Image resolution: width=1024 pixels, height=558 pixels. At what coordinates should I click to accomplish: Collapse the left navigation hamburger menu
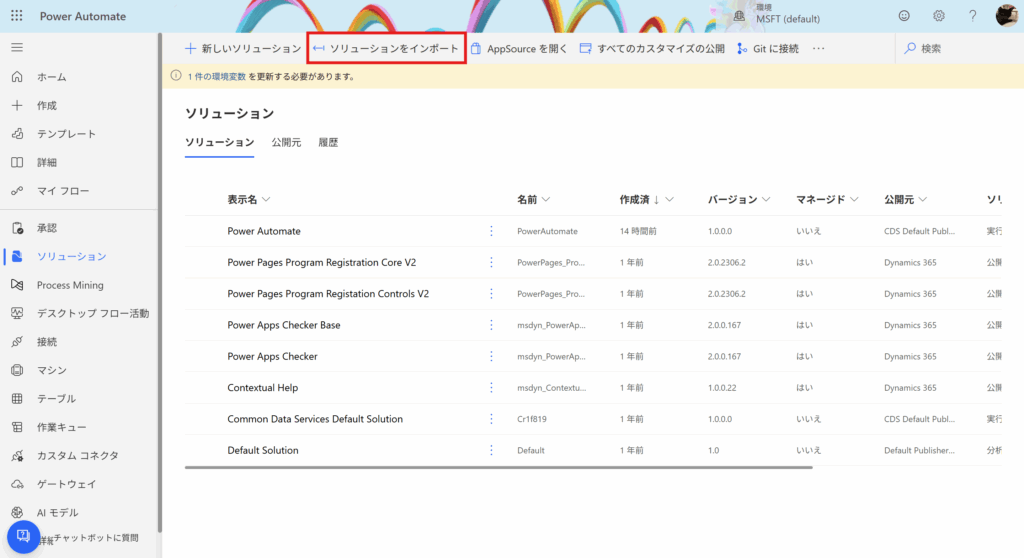(x=17, y=47)
